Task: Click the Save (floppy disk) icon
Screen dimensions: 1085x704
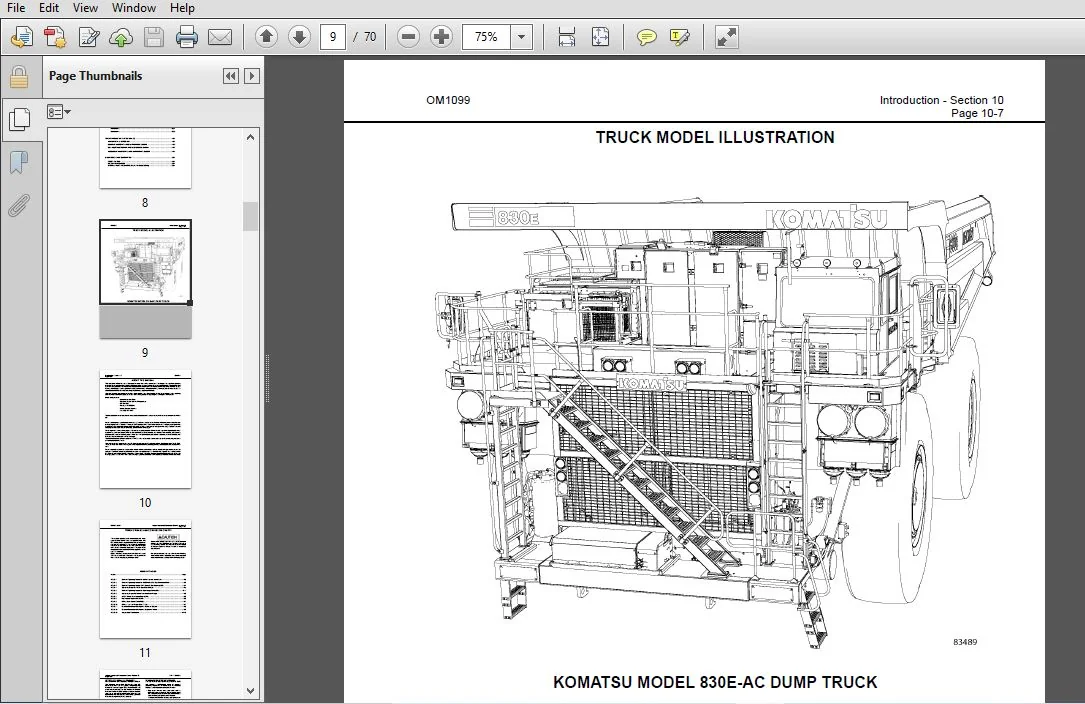Action: point(154,37)
